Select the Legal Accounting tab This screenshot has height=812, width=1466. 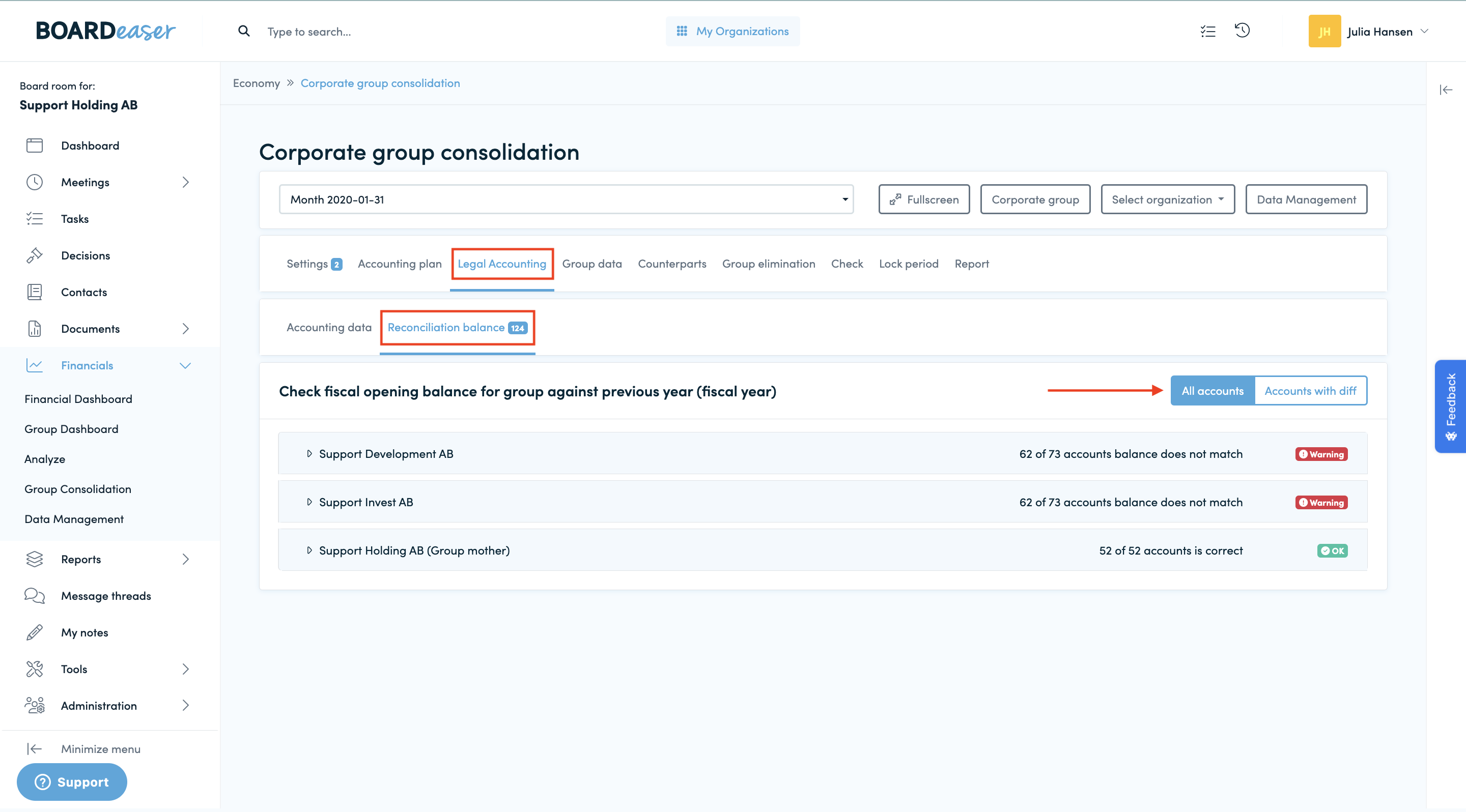(x=501, y=264)
